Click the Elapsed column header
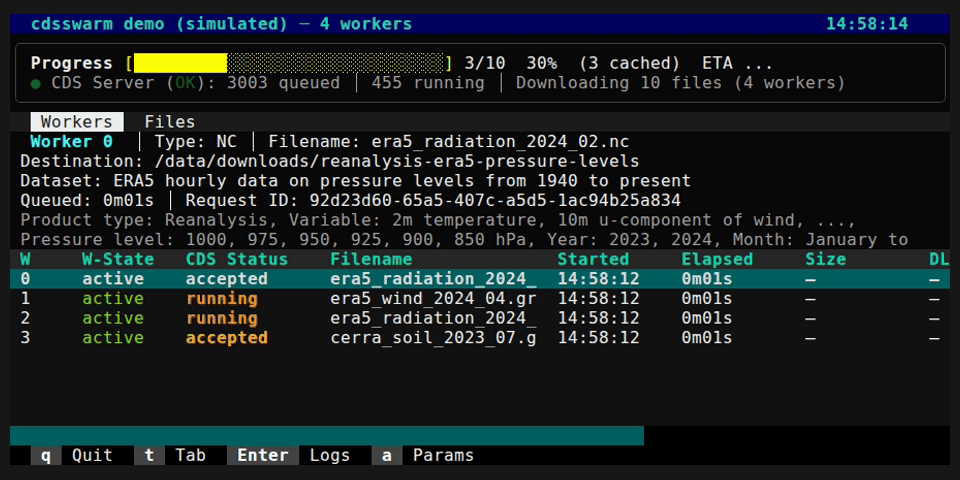Screen dimensions: 960x480 717,259
